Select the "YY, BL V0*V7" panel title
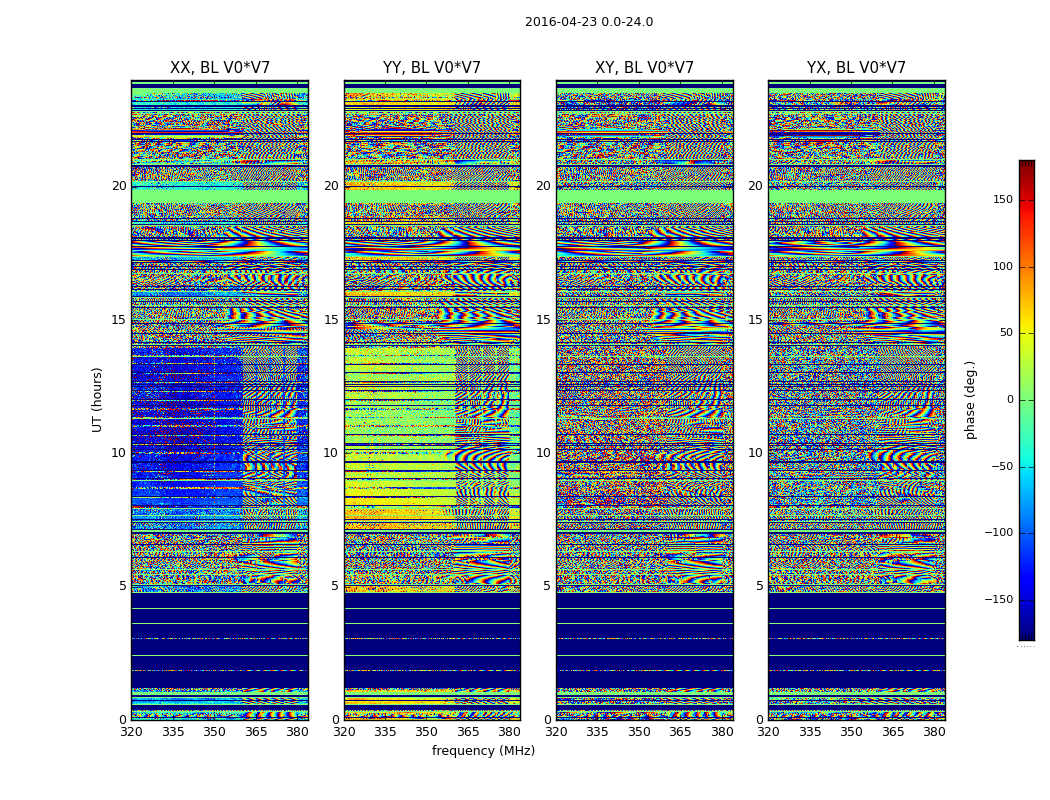The width and height of the screenshot is (1050, 800). (432, 68)
